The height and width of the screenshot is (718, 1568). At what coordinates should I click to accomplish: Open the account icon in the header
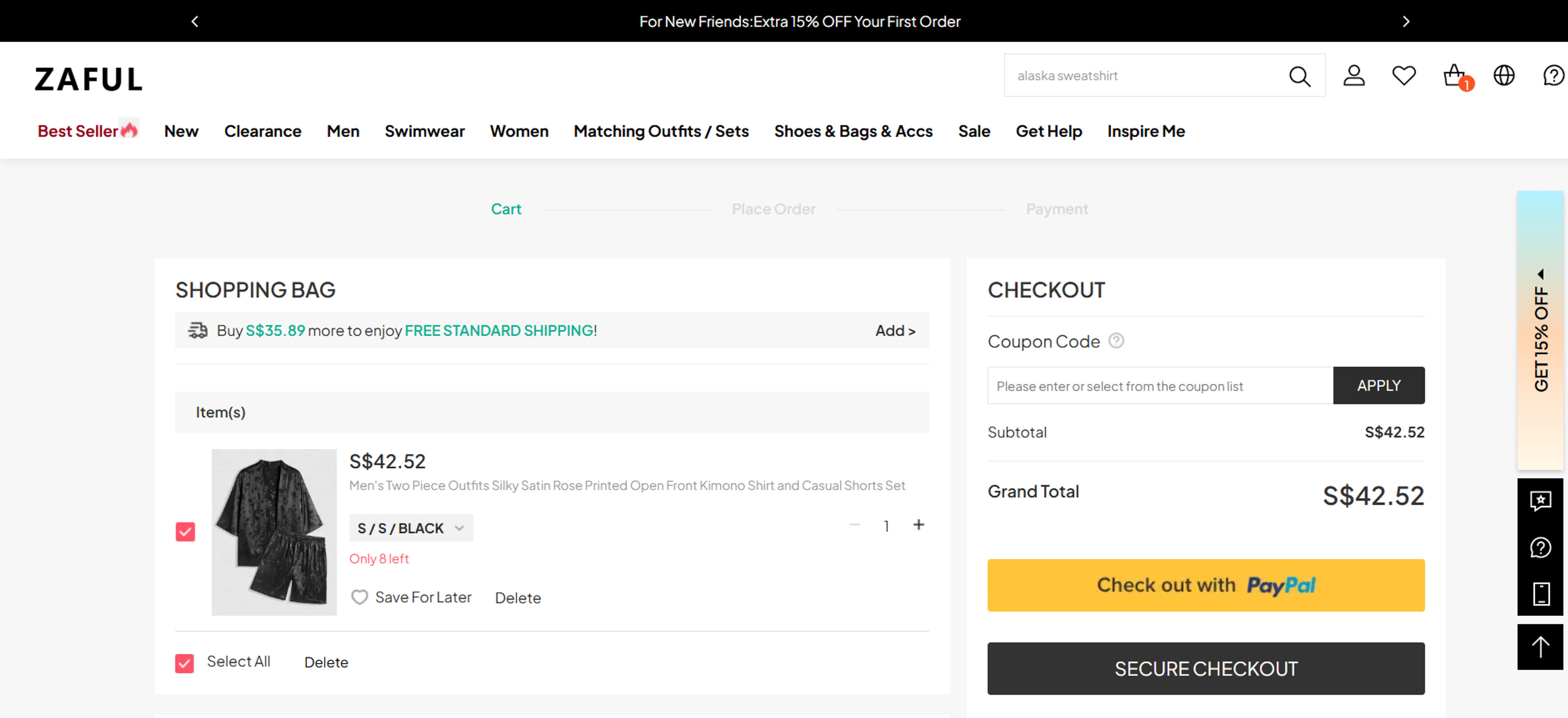coord(1354,76)
